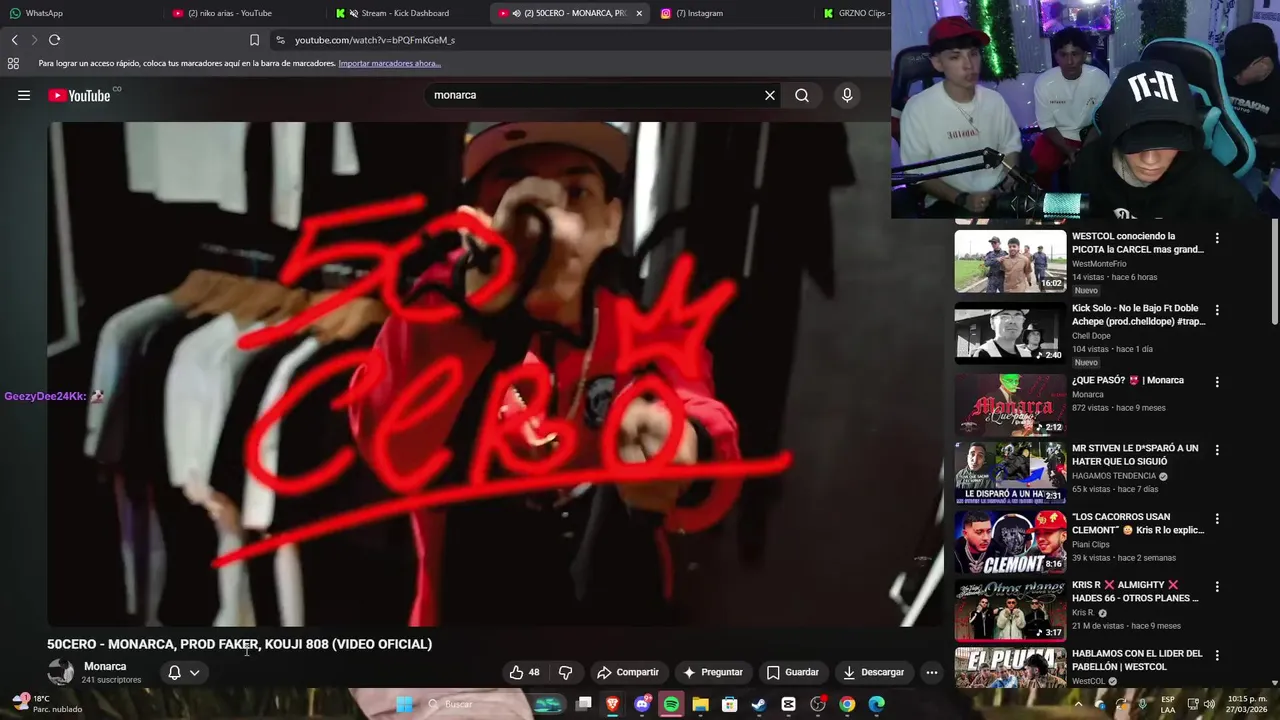Open Otros planes KRIS R thumbnail
The image size is (1280, 720).
(x=1010, y=610)
